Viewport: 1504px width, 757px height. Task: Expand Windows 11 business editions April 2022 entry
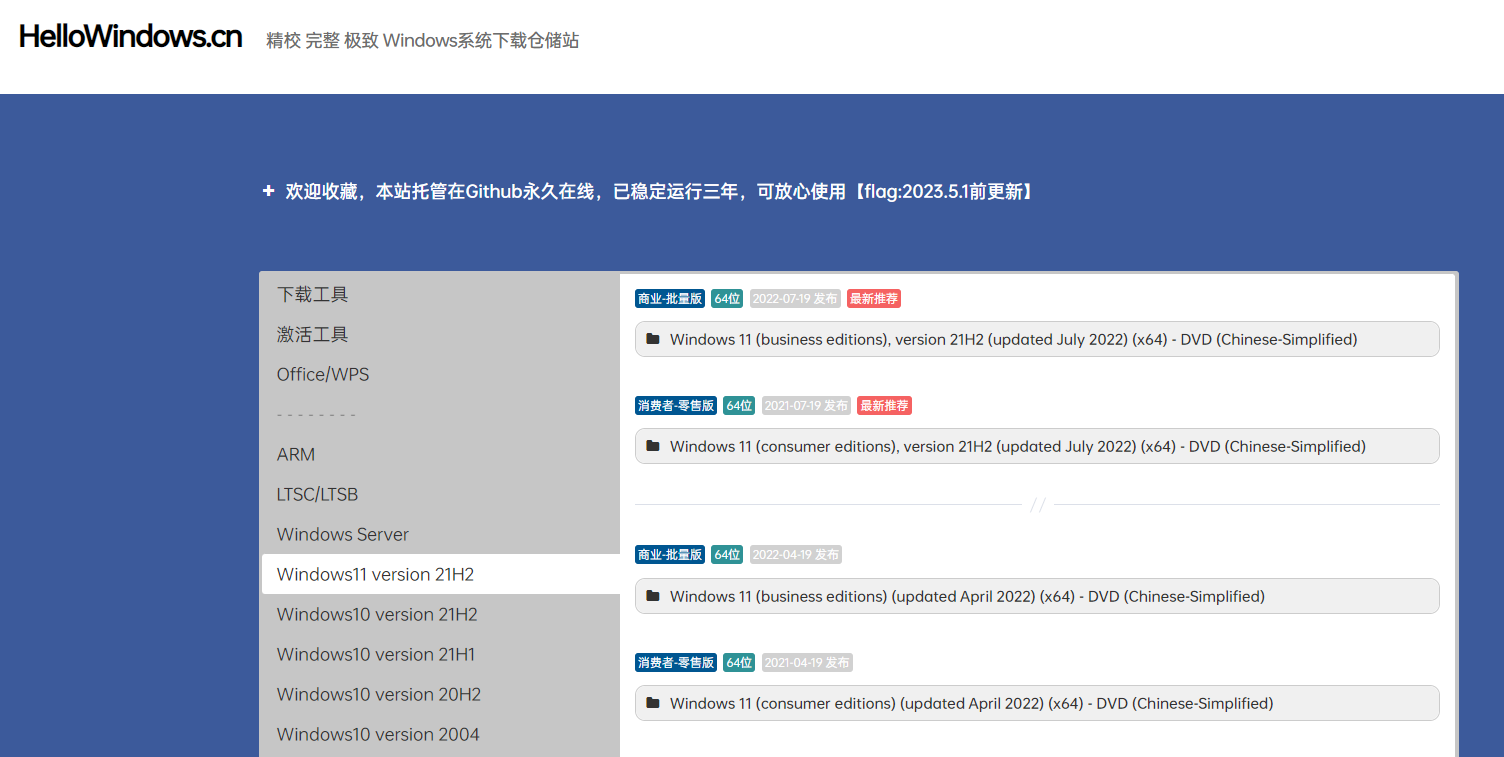coord(1037,596)
